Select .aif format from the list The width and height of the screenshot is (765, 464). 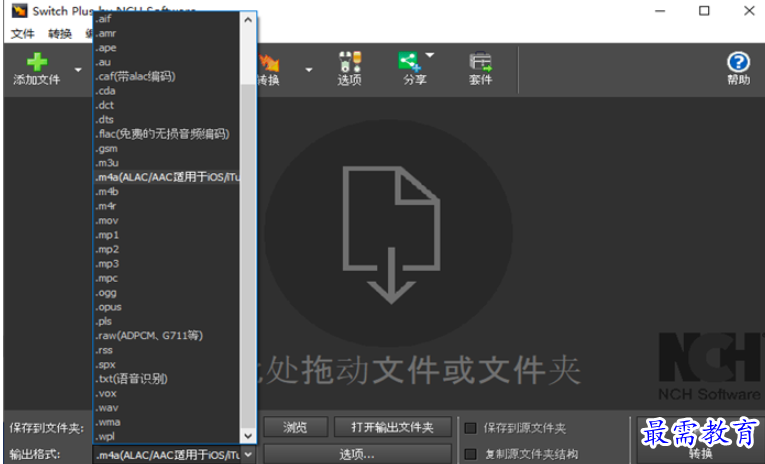166,19
